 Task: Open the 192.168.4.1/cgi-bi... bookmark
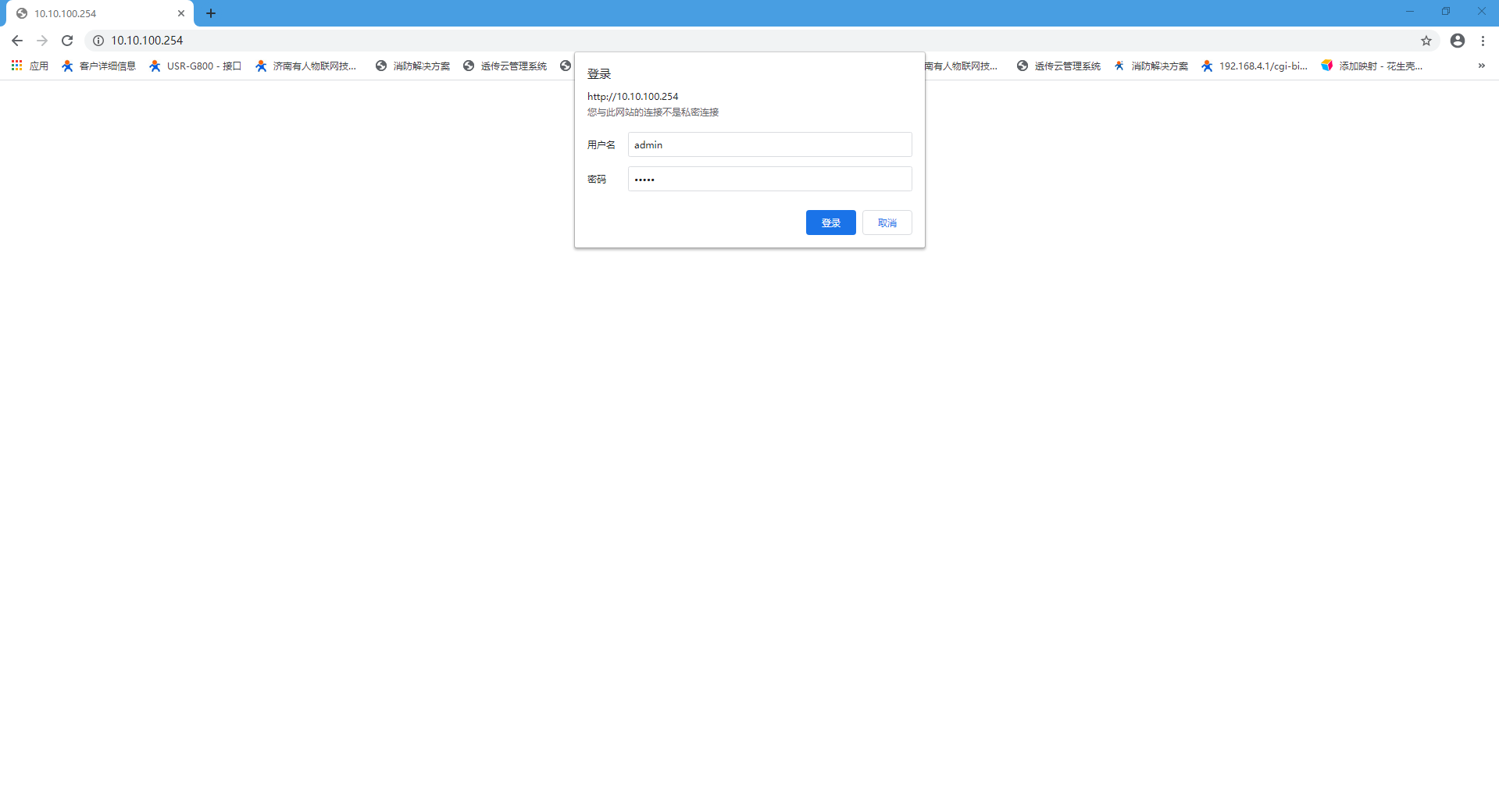click(1255, 66)
